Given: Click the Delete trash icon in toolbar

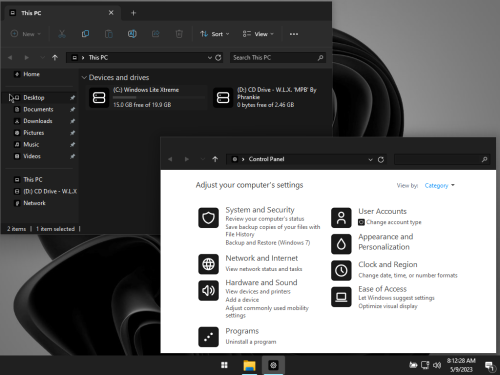Looking at the screenshot, I should click(x=179, y=34).
